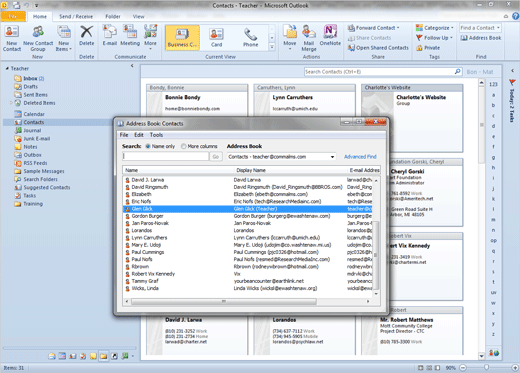Switch to Send / Receive tab
Viewport: 520px width, 373px height.
76,16
